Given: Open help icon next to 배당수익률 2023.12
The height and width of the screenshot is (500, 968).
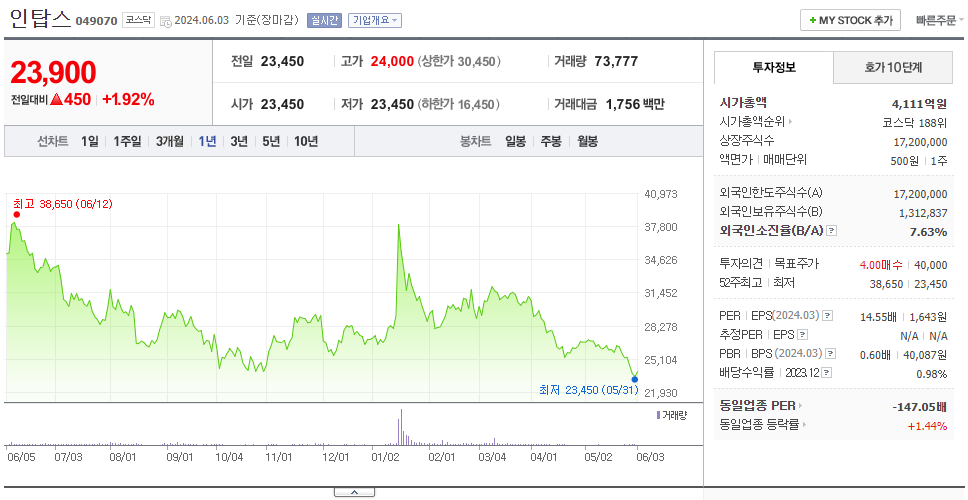Looking at the screenshot, I should [827, 373].
